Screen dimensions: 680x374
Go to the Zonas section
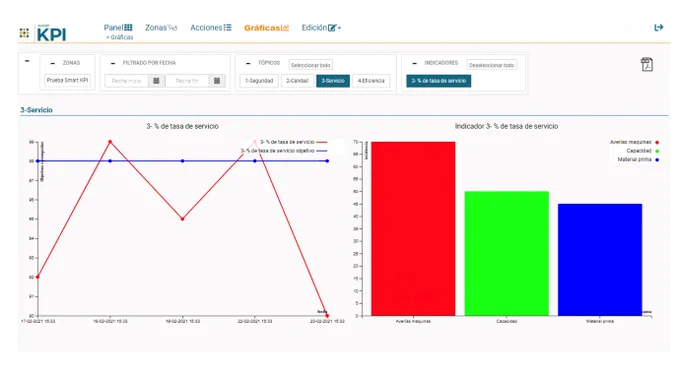pyautogui.click(x=161, y=27)
